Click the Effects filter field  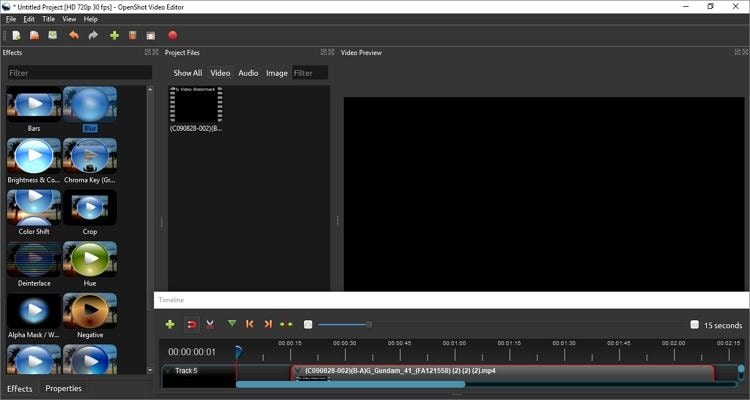pos(79,73)
